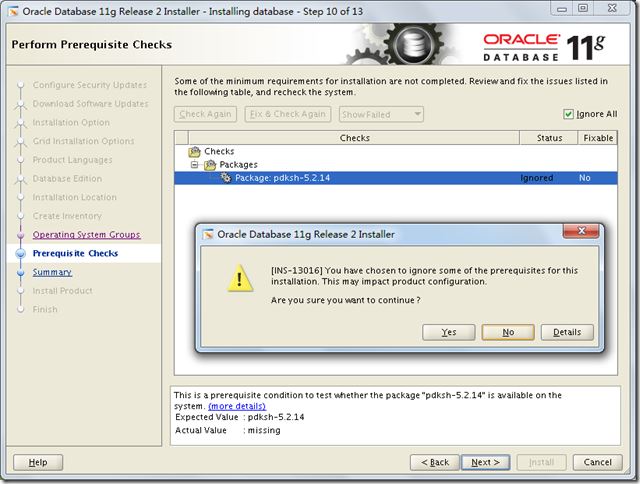Open the more details link
The height and width of the screenshot is (484, 640).
tap(237, 406)
